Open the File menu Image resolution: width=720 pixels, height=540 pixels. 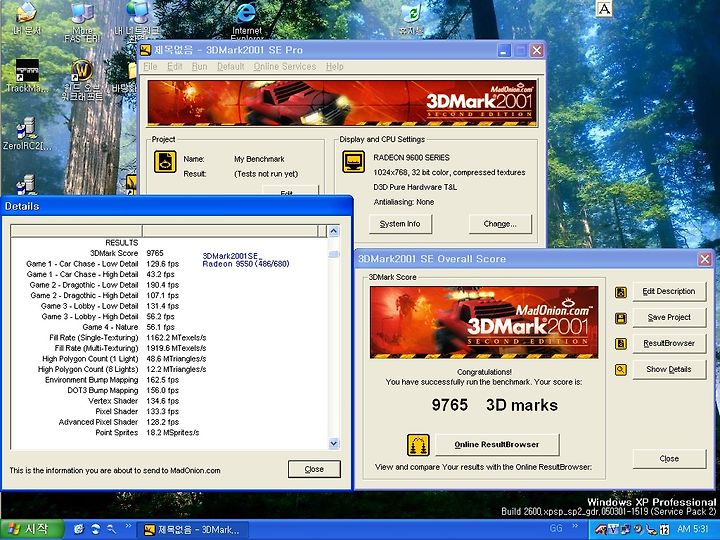150,67
